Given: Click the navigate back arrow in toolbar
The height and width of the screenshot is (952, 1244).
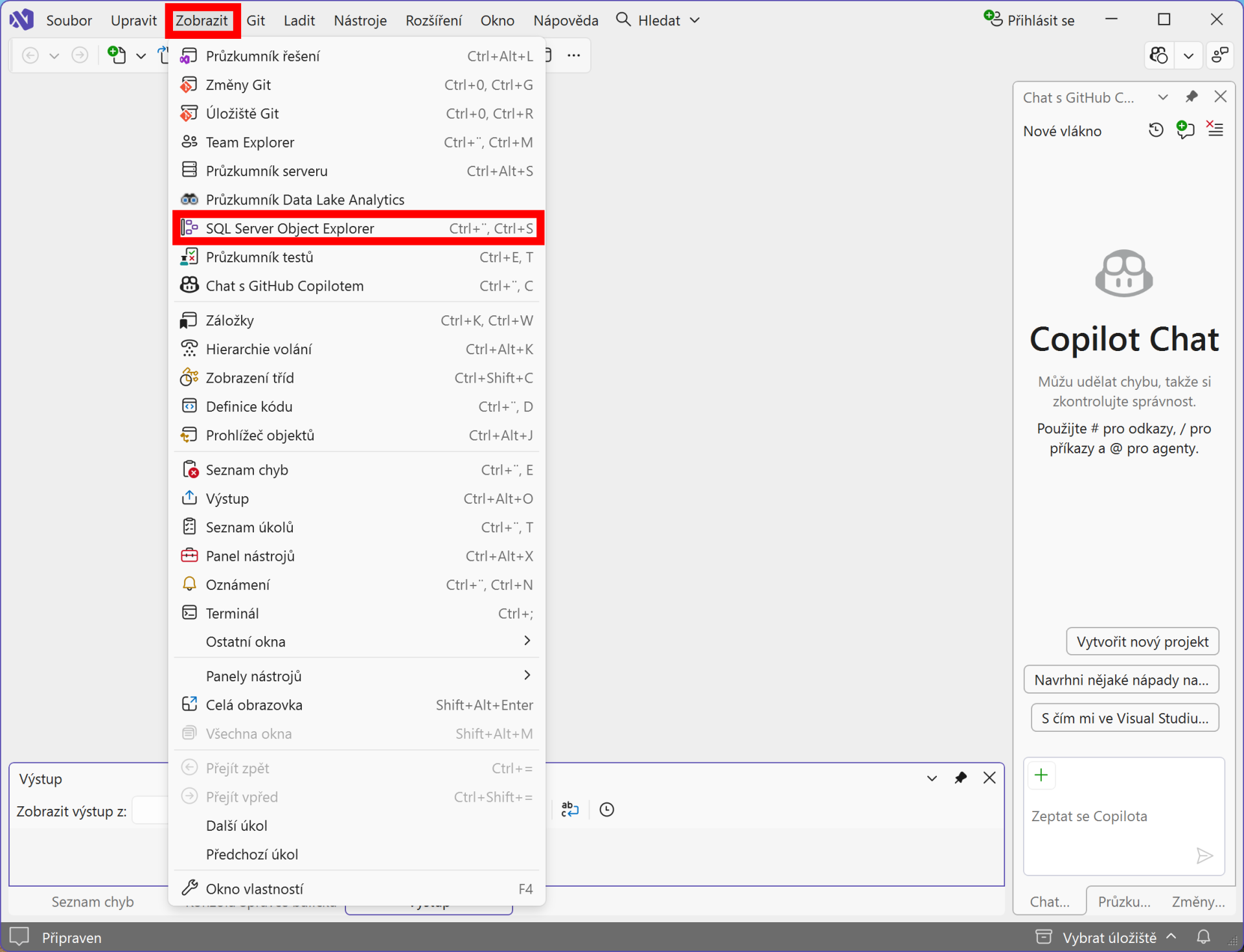Looking at the screenshot, I should point(30,56).
